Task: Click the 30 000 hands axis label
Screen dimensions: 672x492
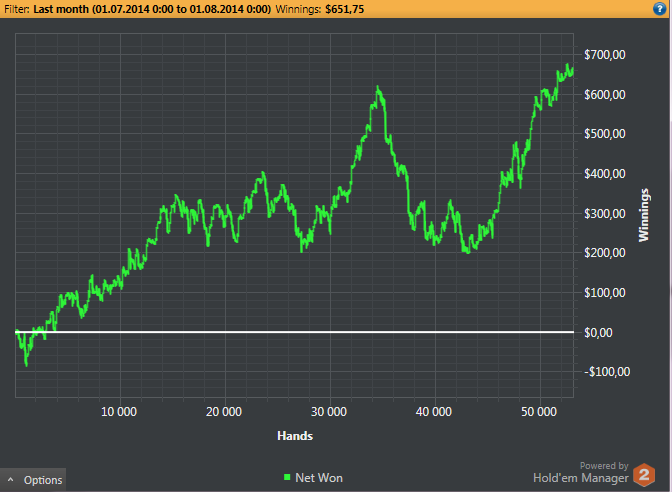Action: [329, 412]
